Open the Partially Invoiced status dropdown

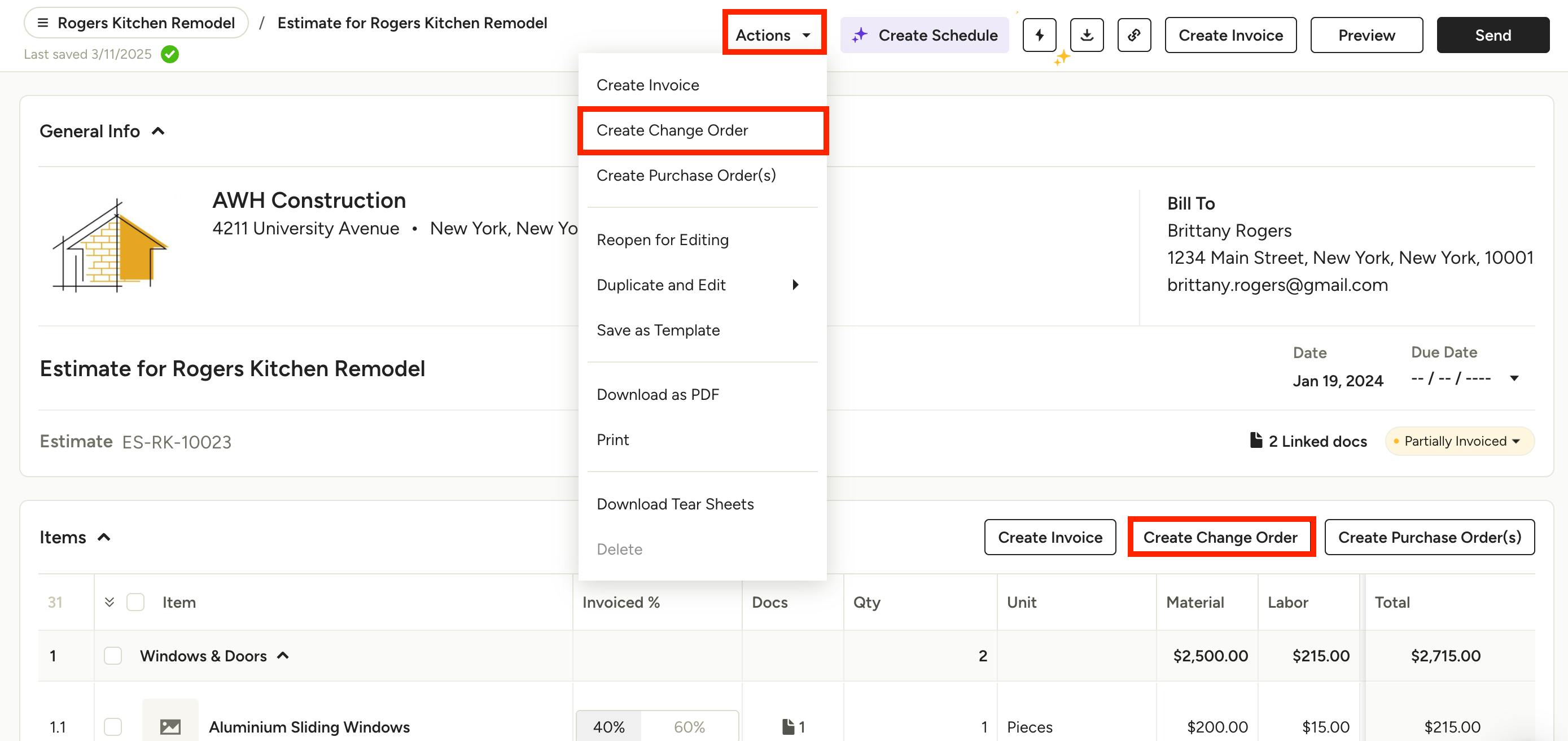coord(1460,441)
